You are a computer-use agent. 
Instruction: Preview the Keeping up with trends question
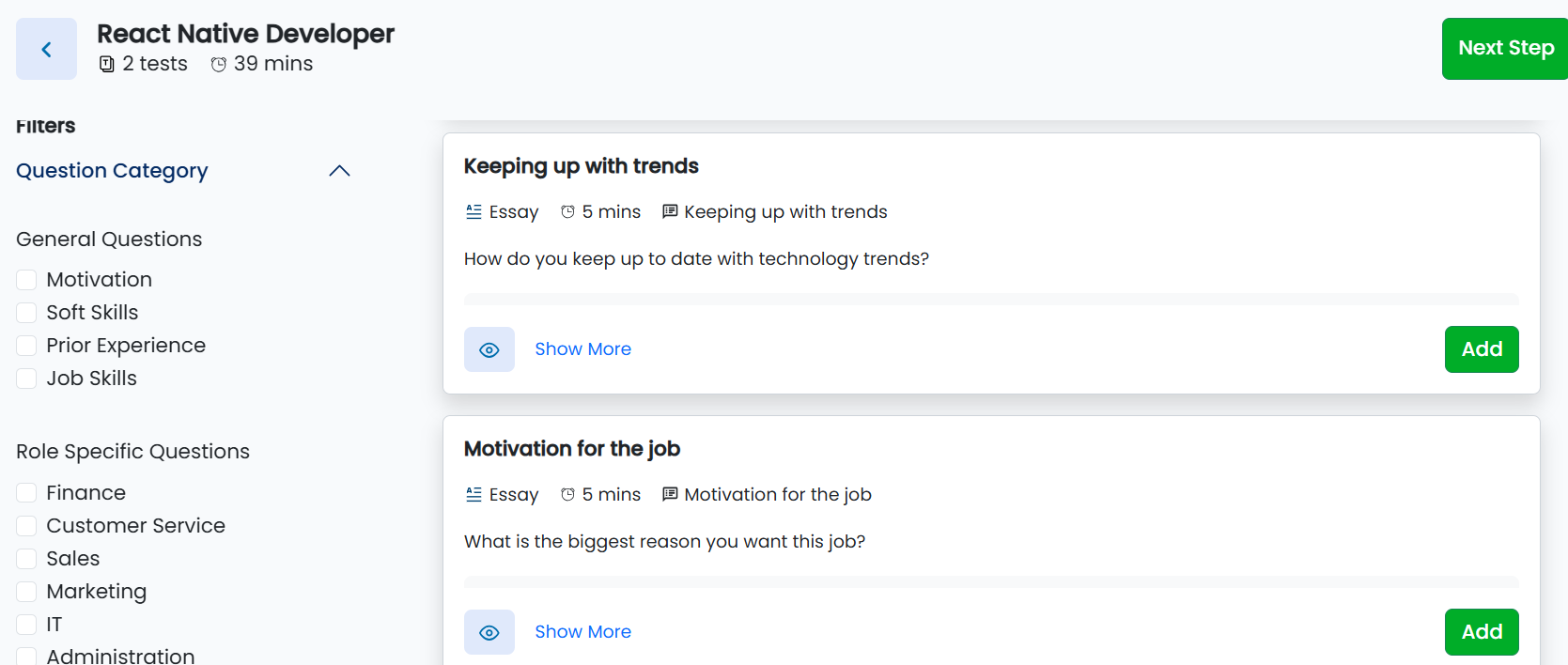click(x=489, y=349)
